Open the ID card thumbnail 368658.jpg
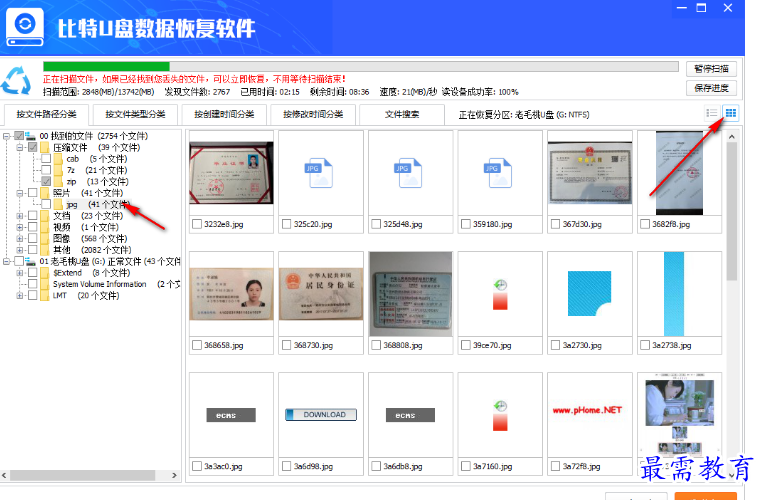 [231, 293]
